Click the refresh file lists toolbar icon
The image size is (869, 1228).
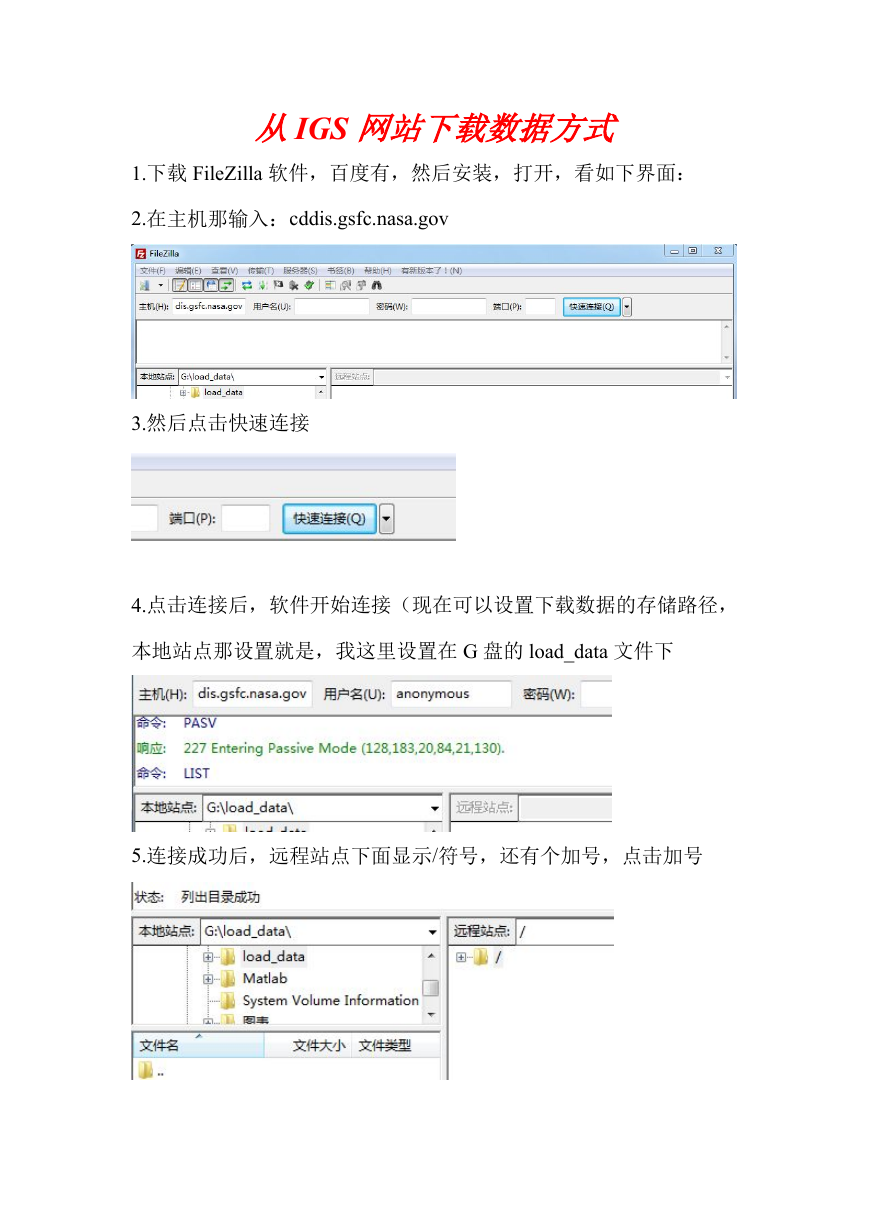tap(247, 286)
